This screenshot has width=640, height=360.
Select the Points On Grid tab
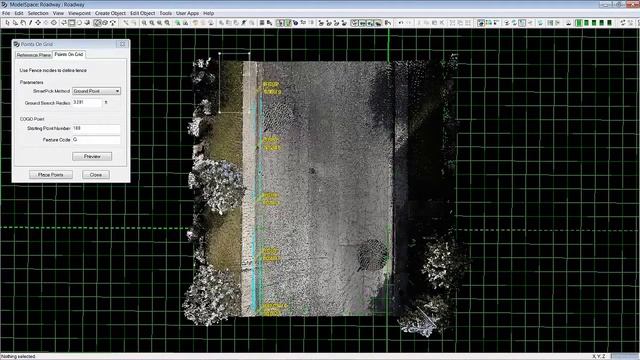pos(69,54)
